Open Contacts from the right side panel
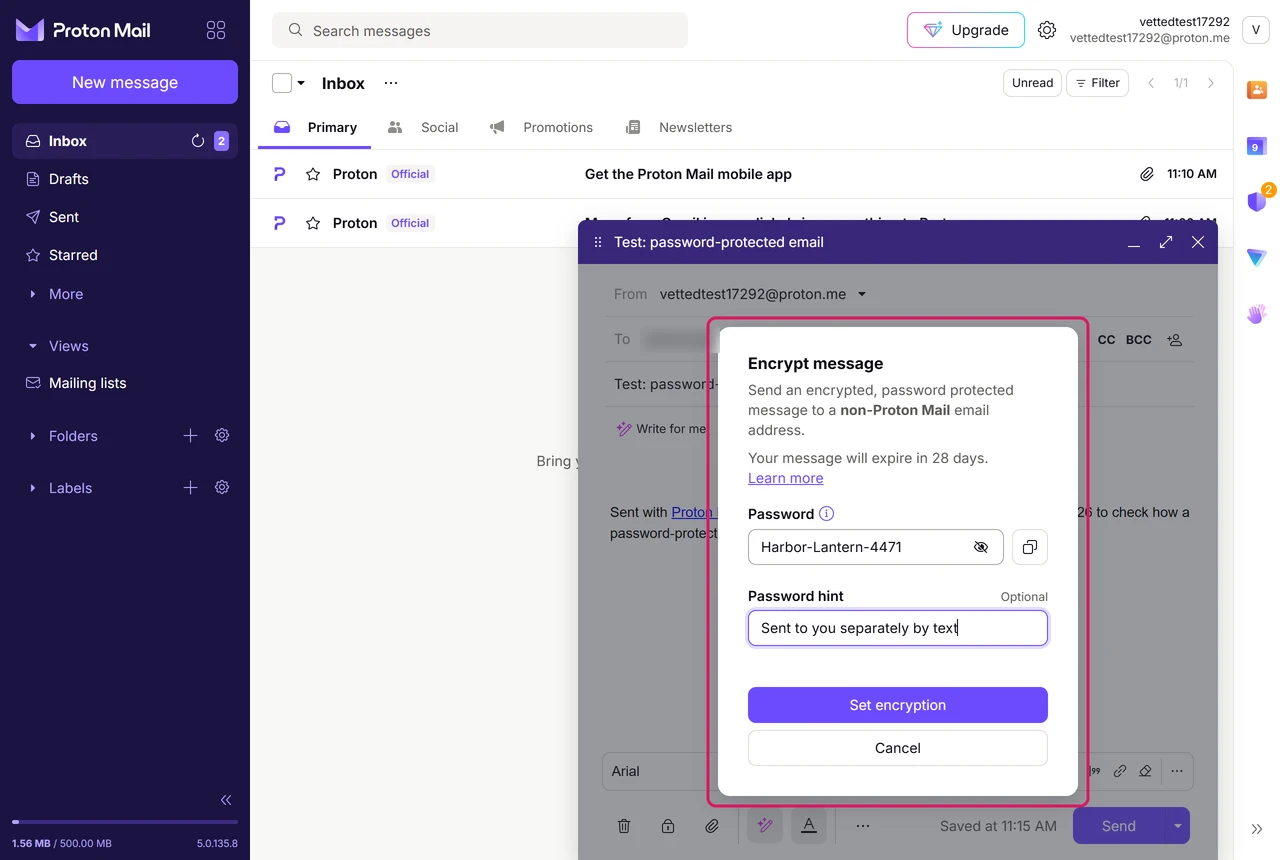 (x=1257, y=90)
